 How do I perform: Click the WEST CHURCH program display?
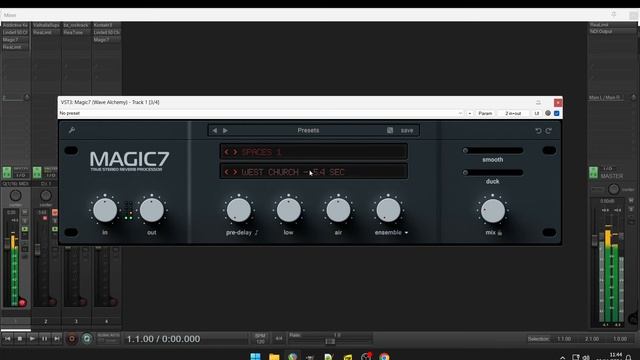click(x=313, y=172)
